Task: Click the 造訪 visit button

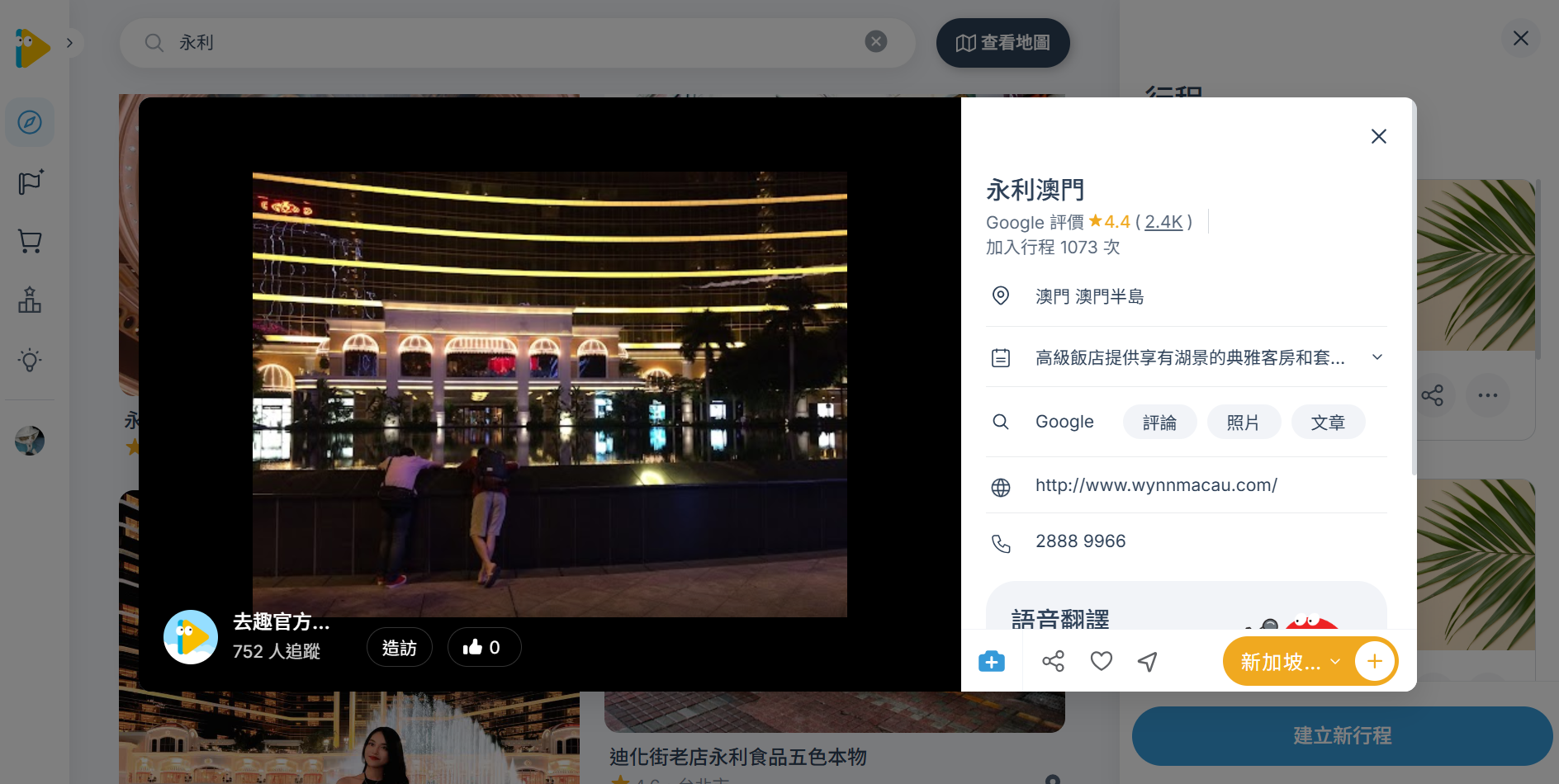Action: coord(400,648)
